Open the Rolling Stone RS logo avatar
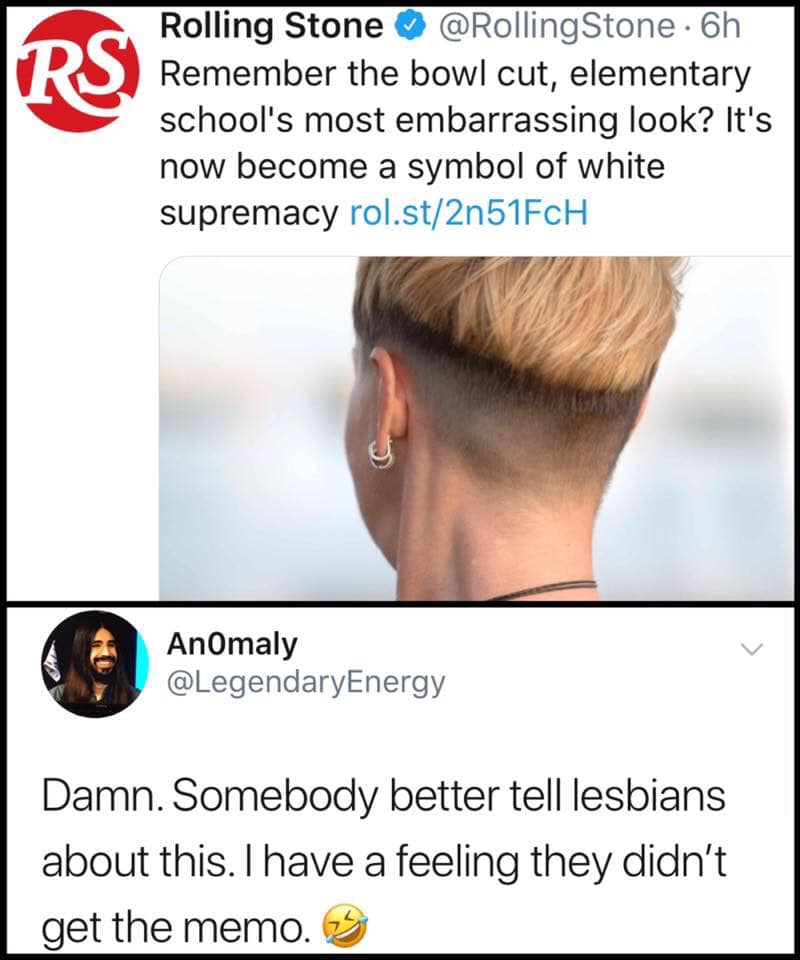 point(79,72)
